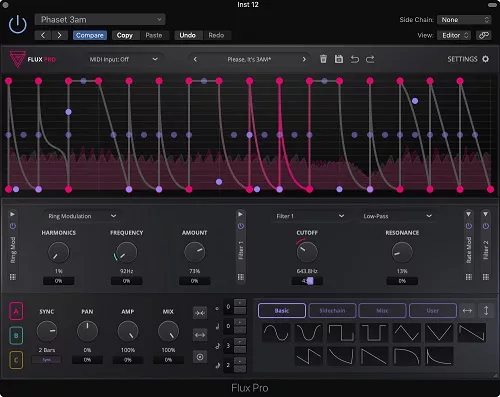
Task: Click the link icon next to View
Action: click(483, 35)
